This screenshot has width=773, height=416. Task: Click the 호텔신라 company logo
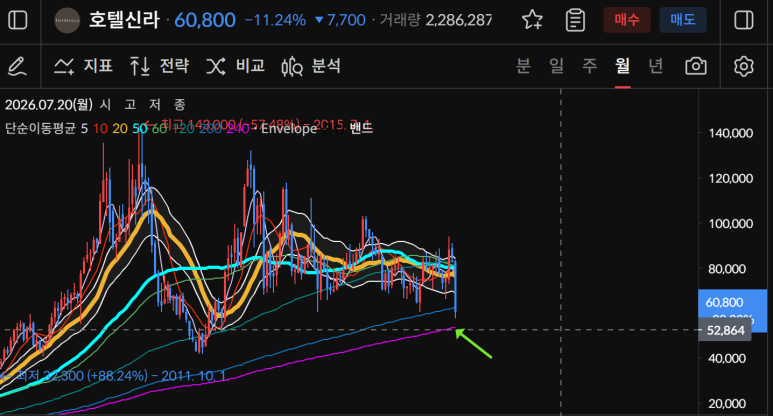point(67,21)
